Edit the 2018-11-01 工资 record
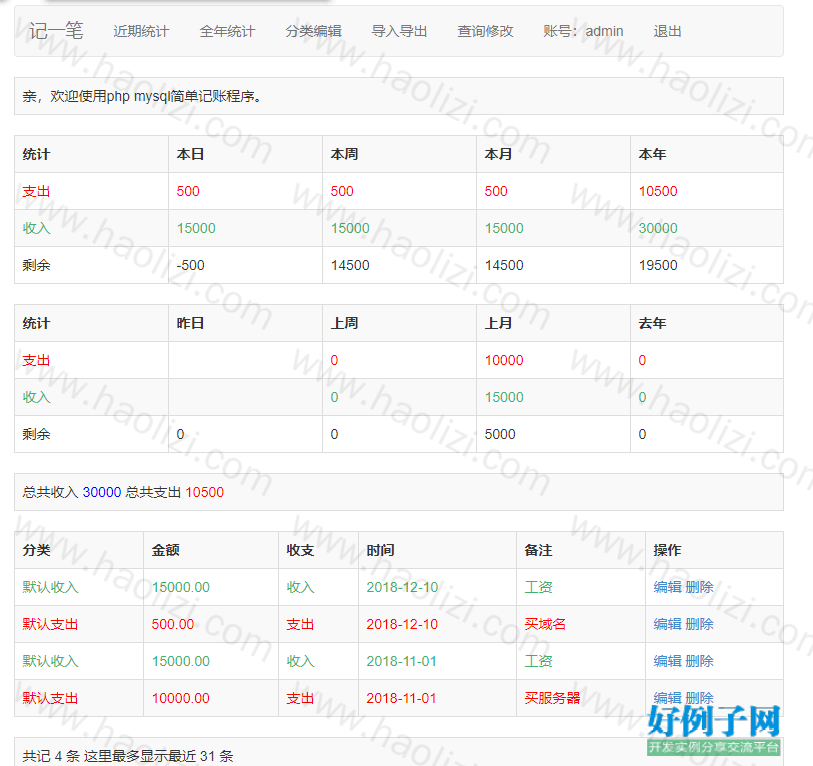 [x=667, y=661]
